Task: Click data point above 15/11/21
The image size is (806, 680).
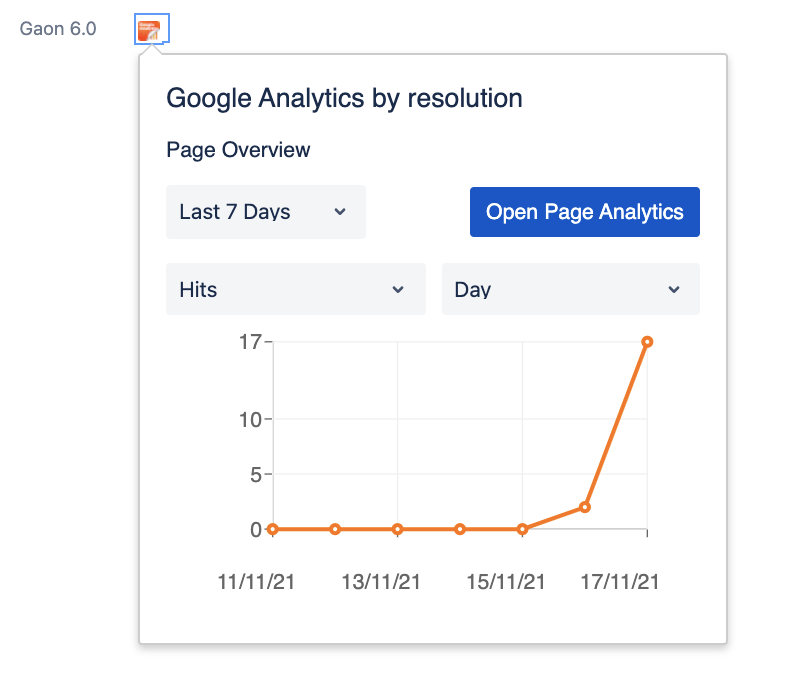Action: click(x=522, y=529)
